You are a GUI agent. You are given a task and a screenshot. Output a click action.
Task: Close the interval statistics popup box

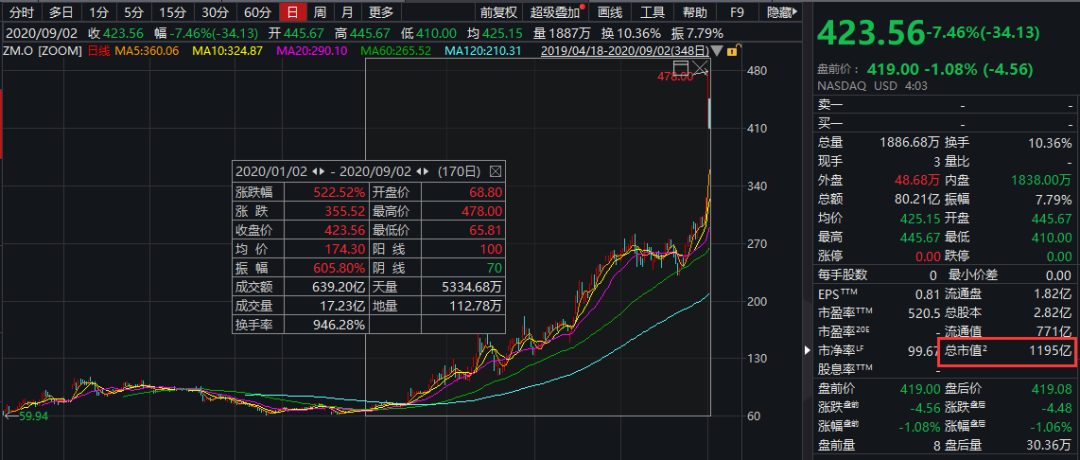tap(494, 170)
